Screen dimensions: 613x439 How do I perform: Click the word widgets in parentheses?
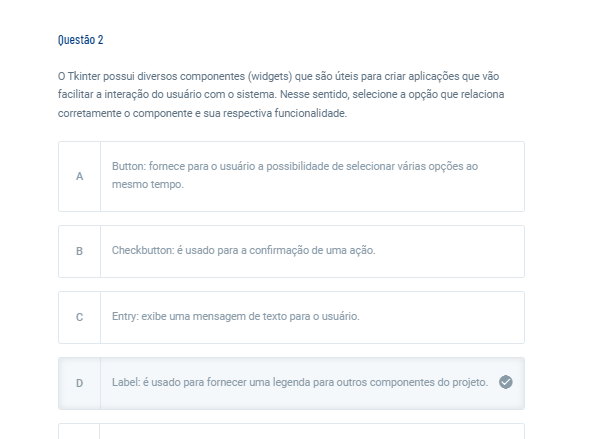tap(270, 76)
